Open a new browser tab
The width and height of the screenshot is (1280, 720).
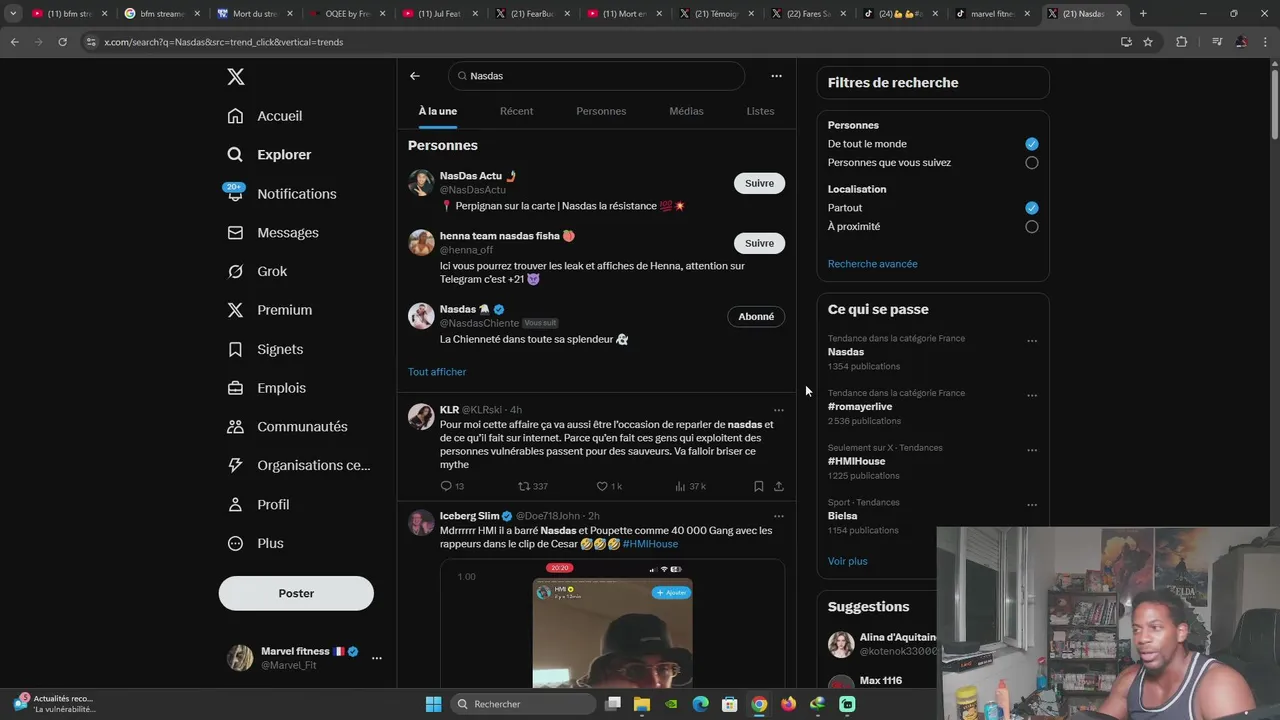click(x=1143, y=14)
